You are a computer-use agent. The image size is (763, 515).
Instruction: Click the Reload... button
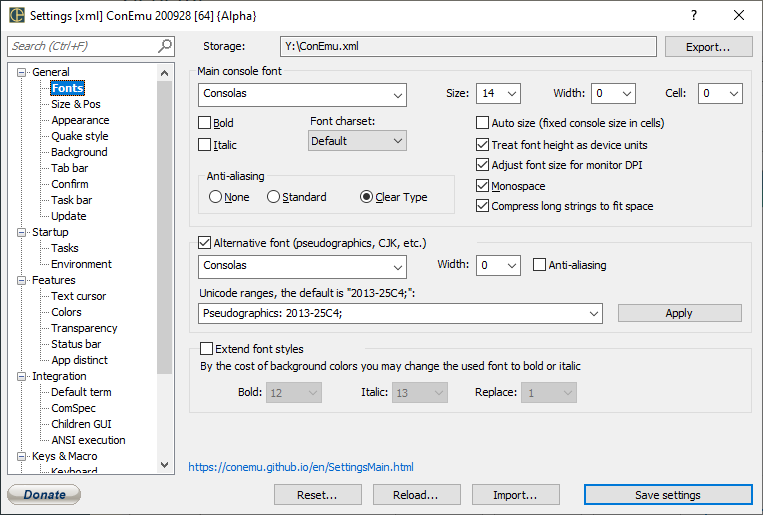(417, 495)
